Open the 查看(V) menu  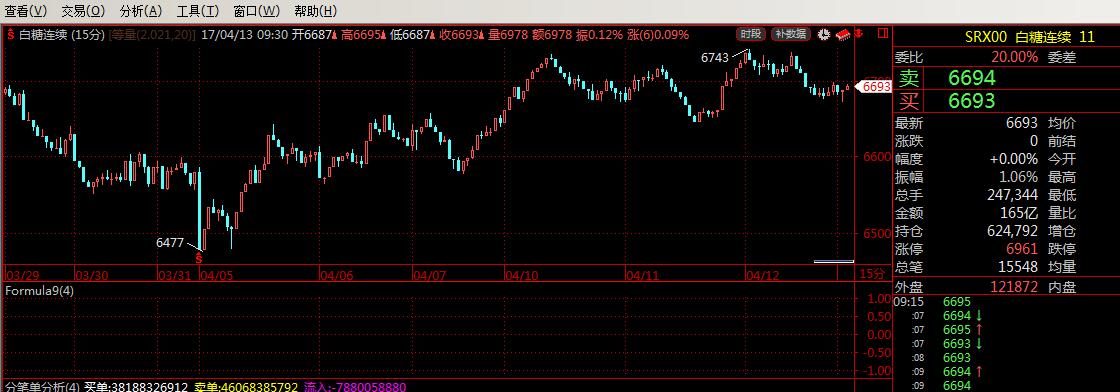(x=26, y=11)
